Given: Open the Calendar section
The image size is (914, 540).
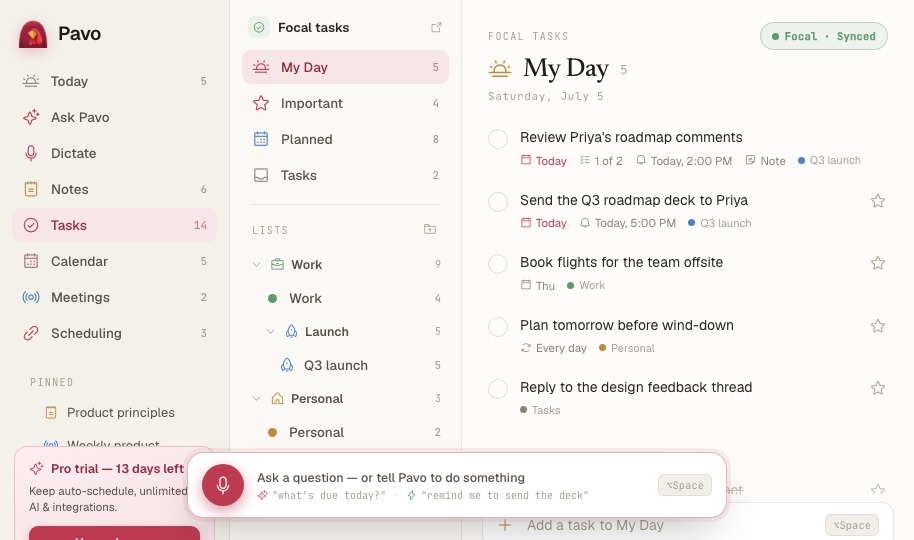Looking at the screenshot, I should (x=114, y=261).
